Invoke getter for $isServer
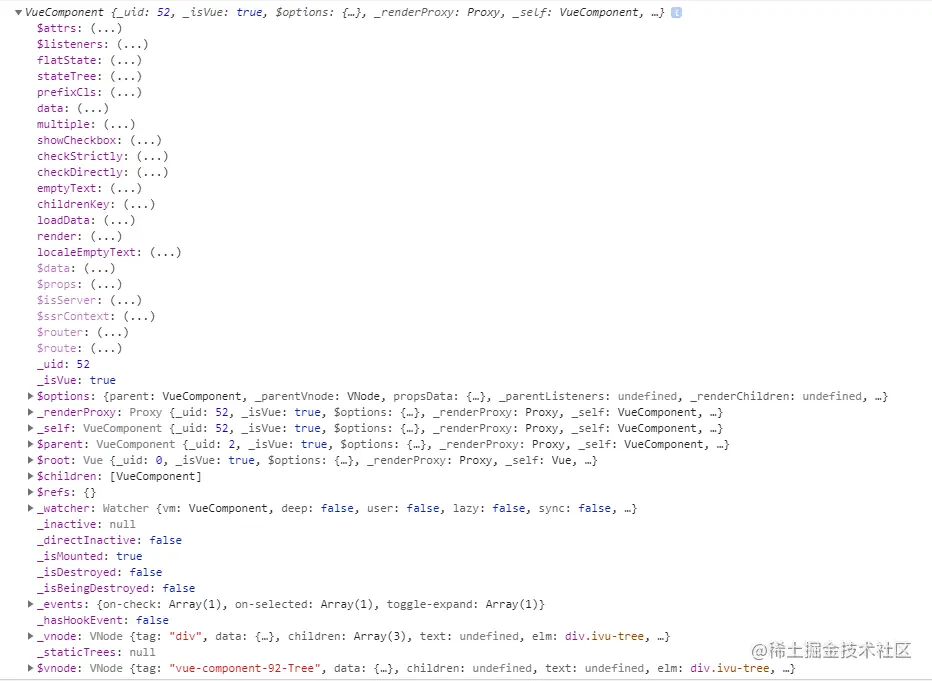The width and height of the screenshot is (932, 681). [x=126, y=301]
